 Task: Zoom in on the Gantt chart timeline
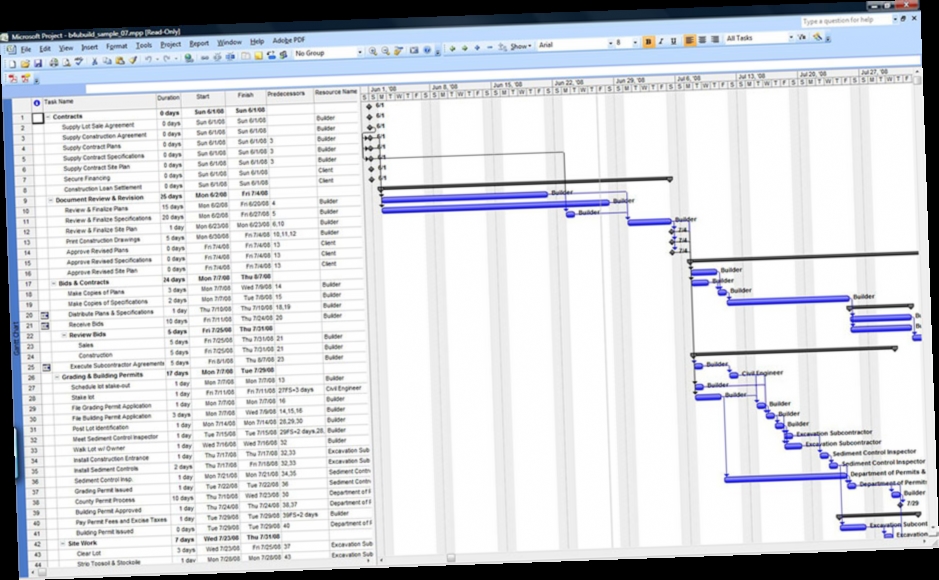(373, 52)
